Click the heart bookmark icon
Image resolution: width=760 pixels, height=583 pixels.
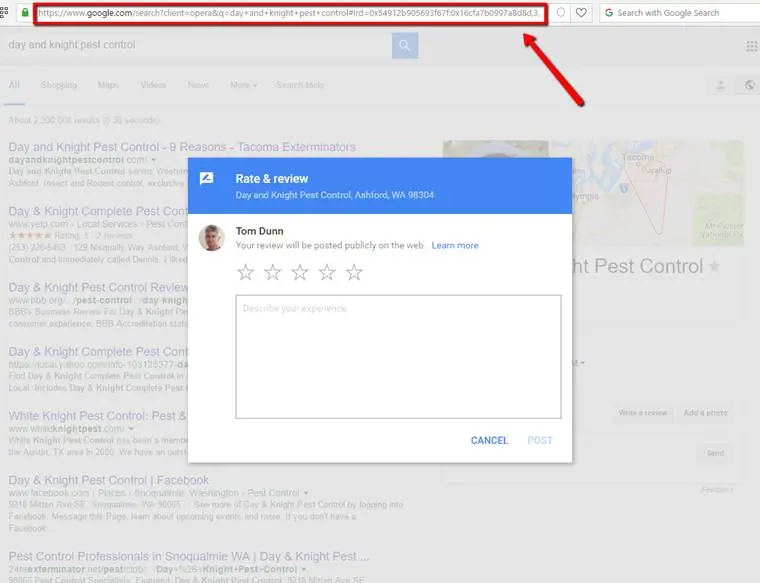click(581, 13)
